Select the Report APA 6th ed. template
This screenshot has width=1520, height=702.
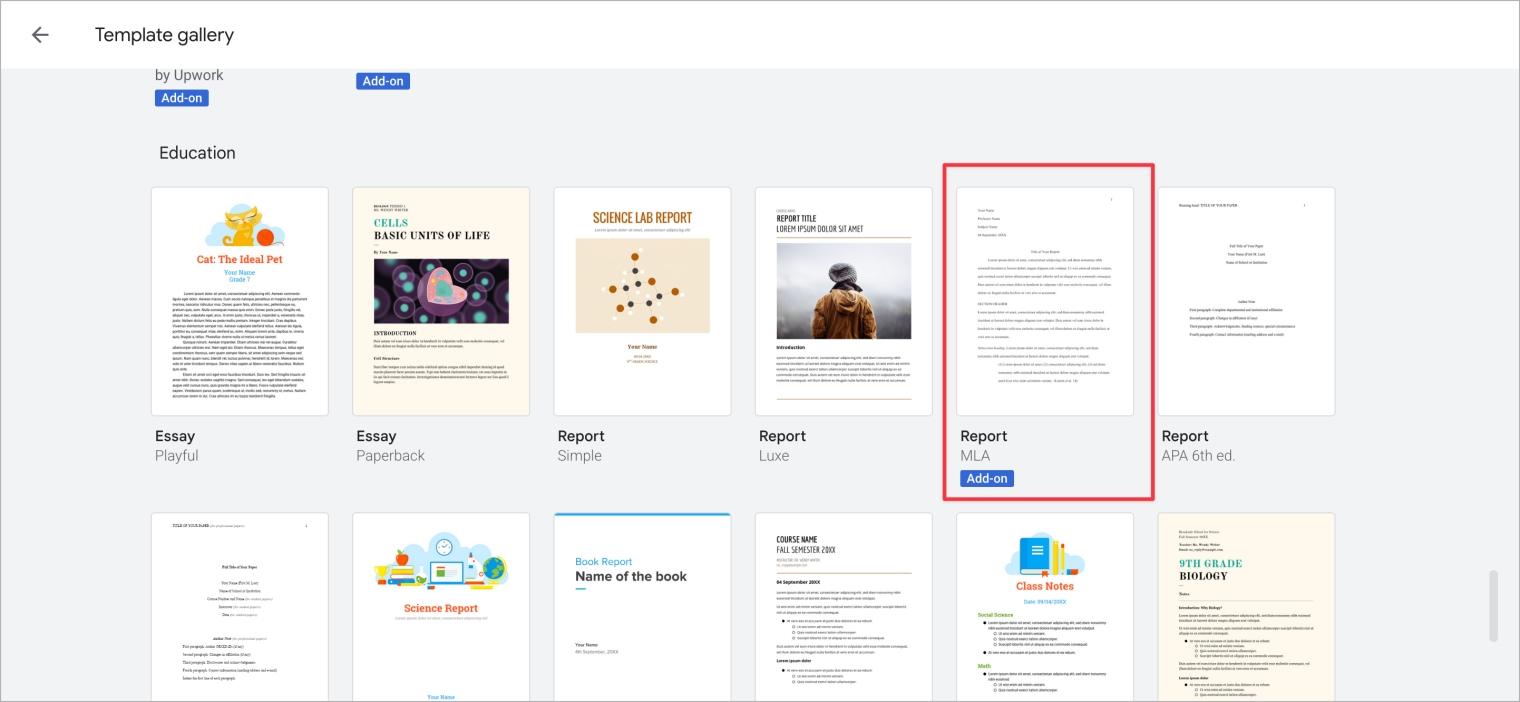pos(1246,300)
